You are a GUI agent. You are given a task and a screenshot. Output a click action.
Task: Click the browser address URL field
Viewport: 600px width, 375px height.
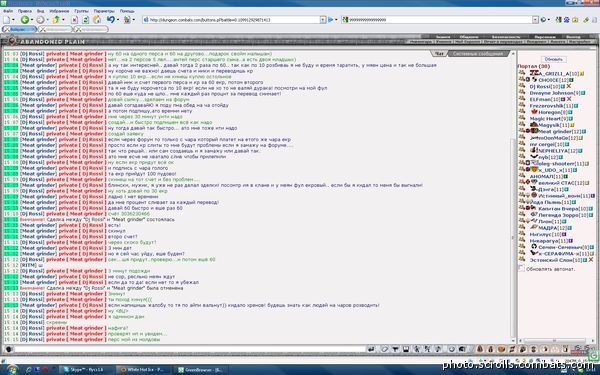click(x=233, y=20)
